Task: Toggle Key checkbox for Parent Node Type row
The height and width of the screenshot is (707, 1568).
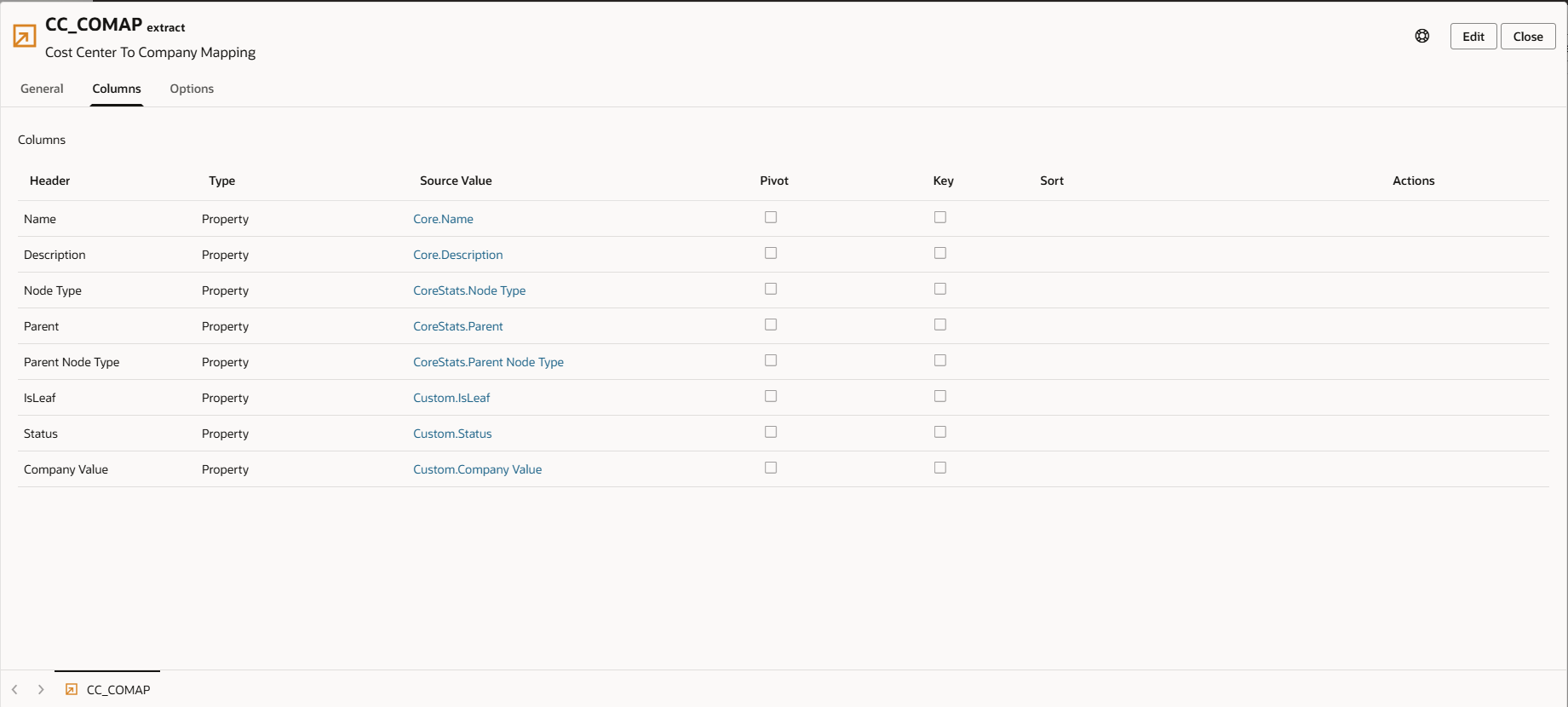Action: coord(940,360)
